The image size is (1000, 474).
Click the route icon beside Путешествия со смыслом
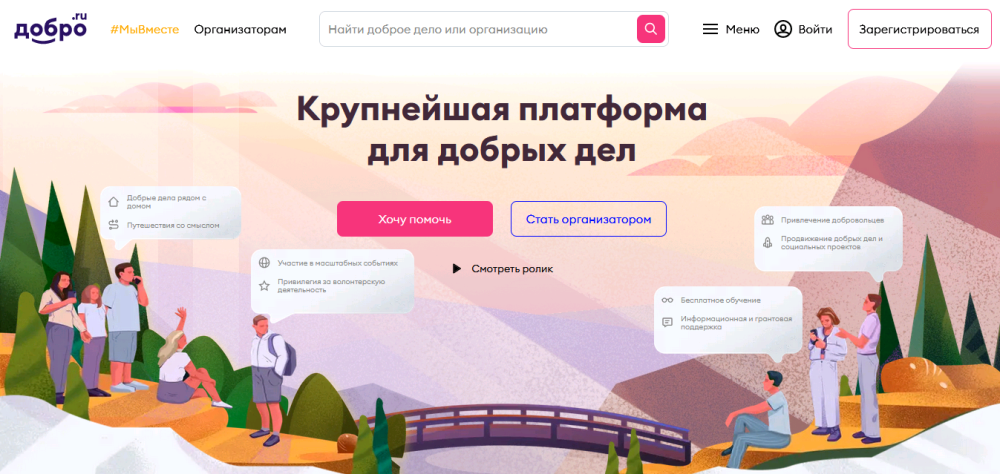click(x=114, y=225)
